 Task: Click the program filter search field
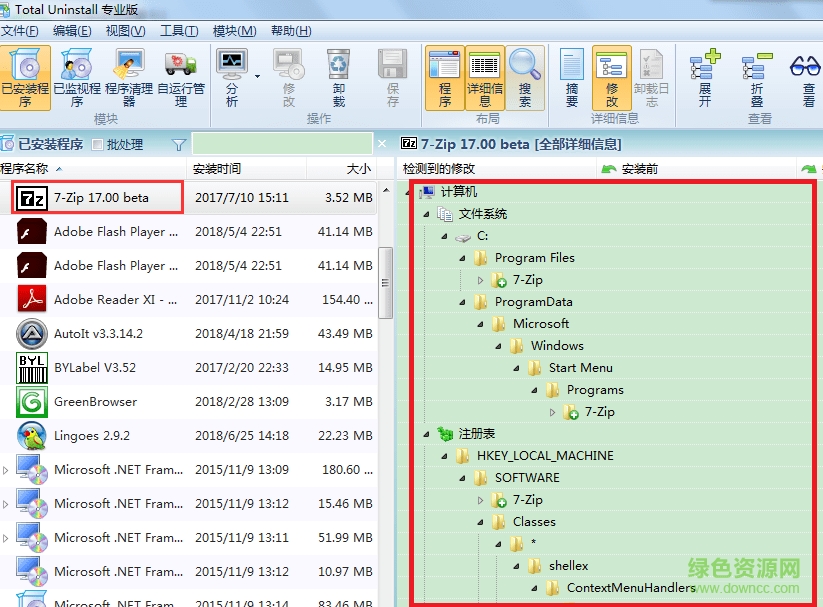pyautogui.click(x=280, y=145)
